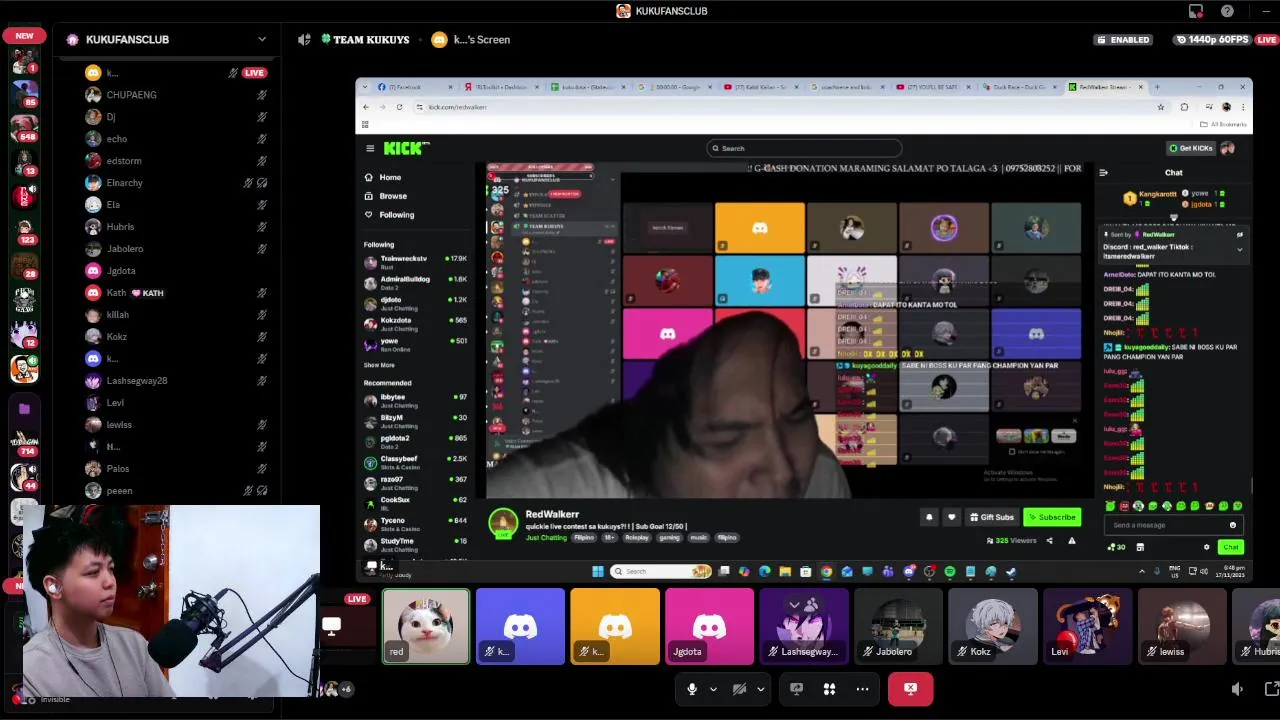Select Jgdota in the voice member list
Image resolution: width=1280 pixels, height=720 pixels.
[175, 271]
